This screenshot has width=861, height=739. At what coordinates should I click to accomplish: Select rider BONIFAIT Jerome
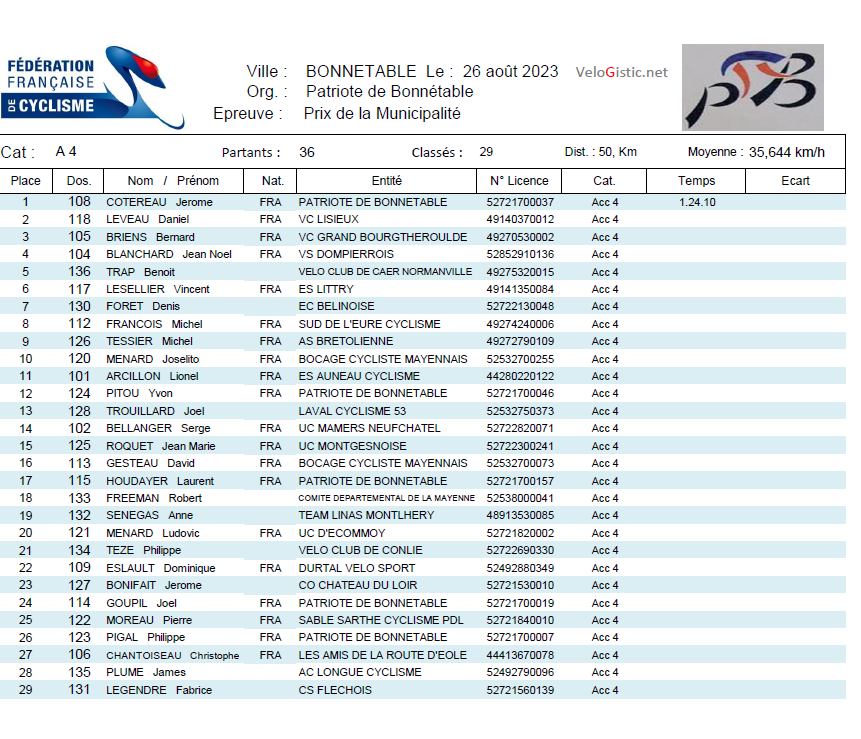(154, 585)
